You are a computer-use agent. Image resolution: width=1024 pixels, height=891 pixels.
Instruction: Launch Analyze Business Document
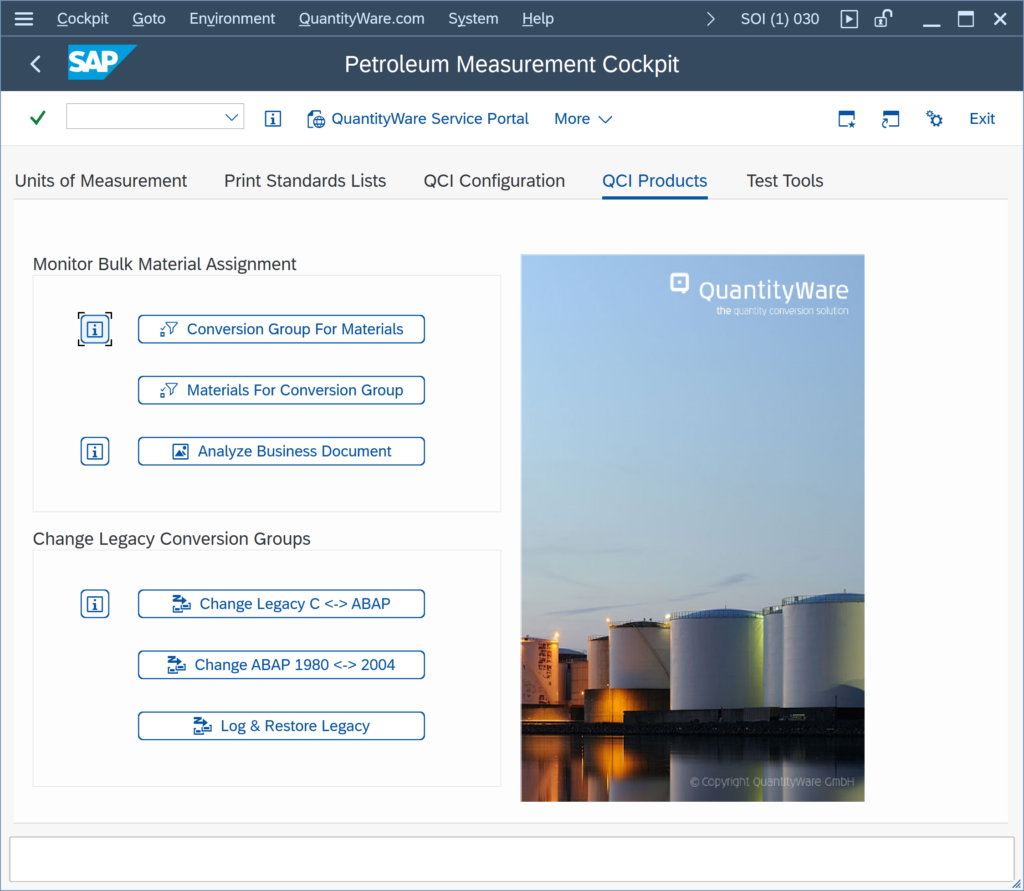(281, 451)
